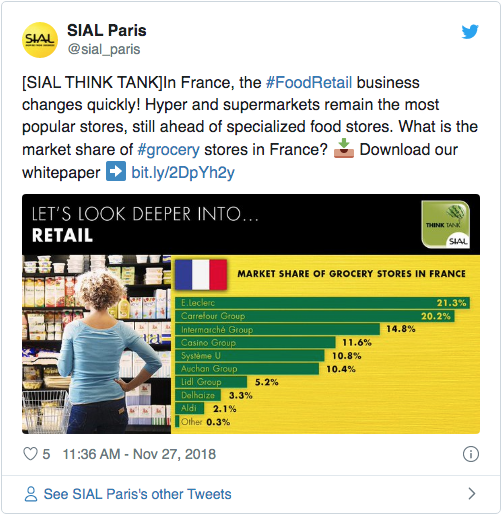Open the SIAL Paris profile avatar

(40, 40)
